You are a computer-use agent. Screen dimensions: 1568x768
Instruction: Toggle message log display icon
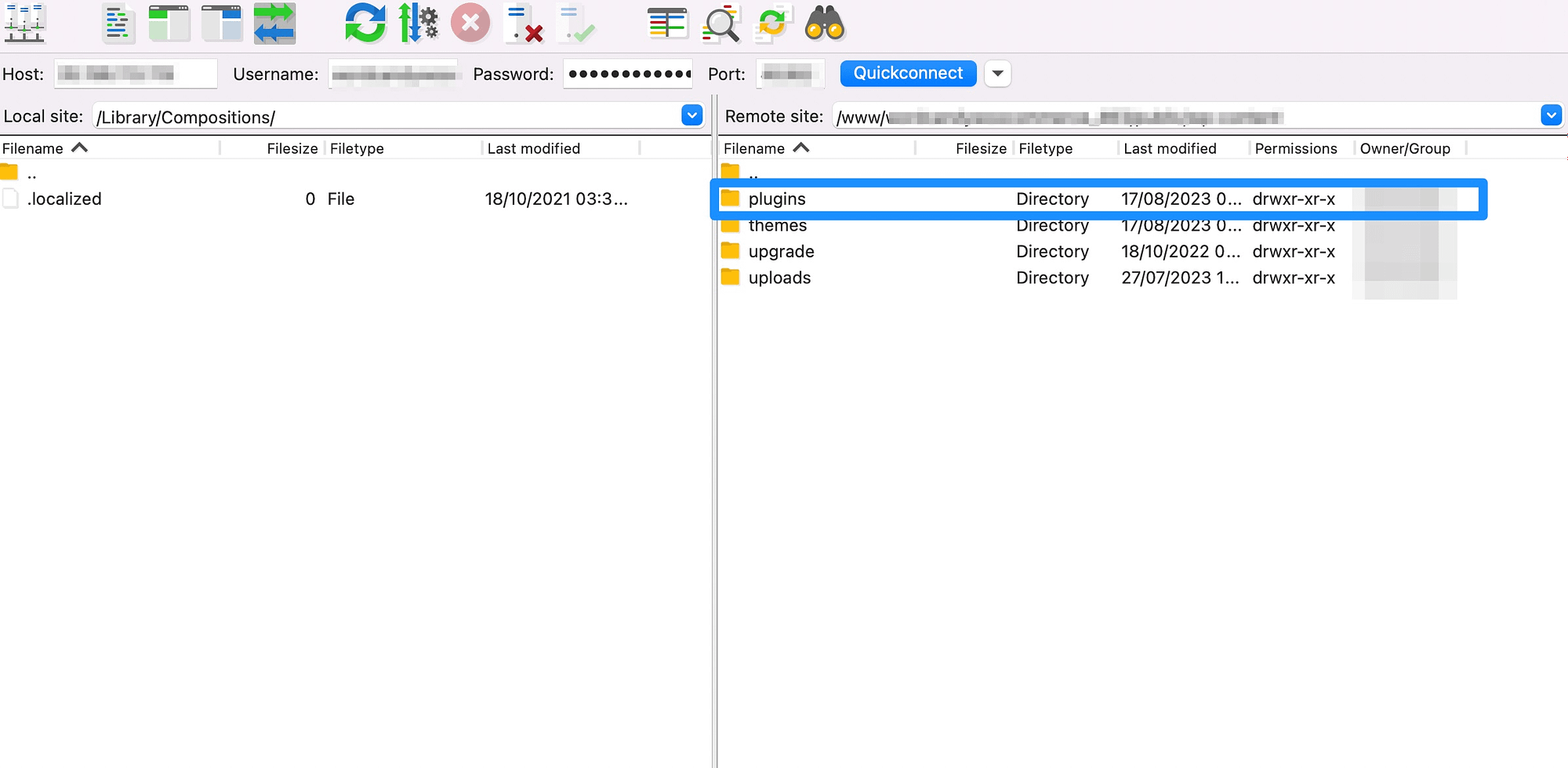click(x=118, y=24)
